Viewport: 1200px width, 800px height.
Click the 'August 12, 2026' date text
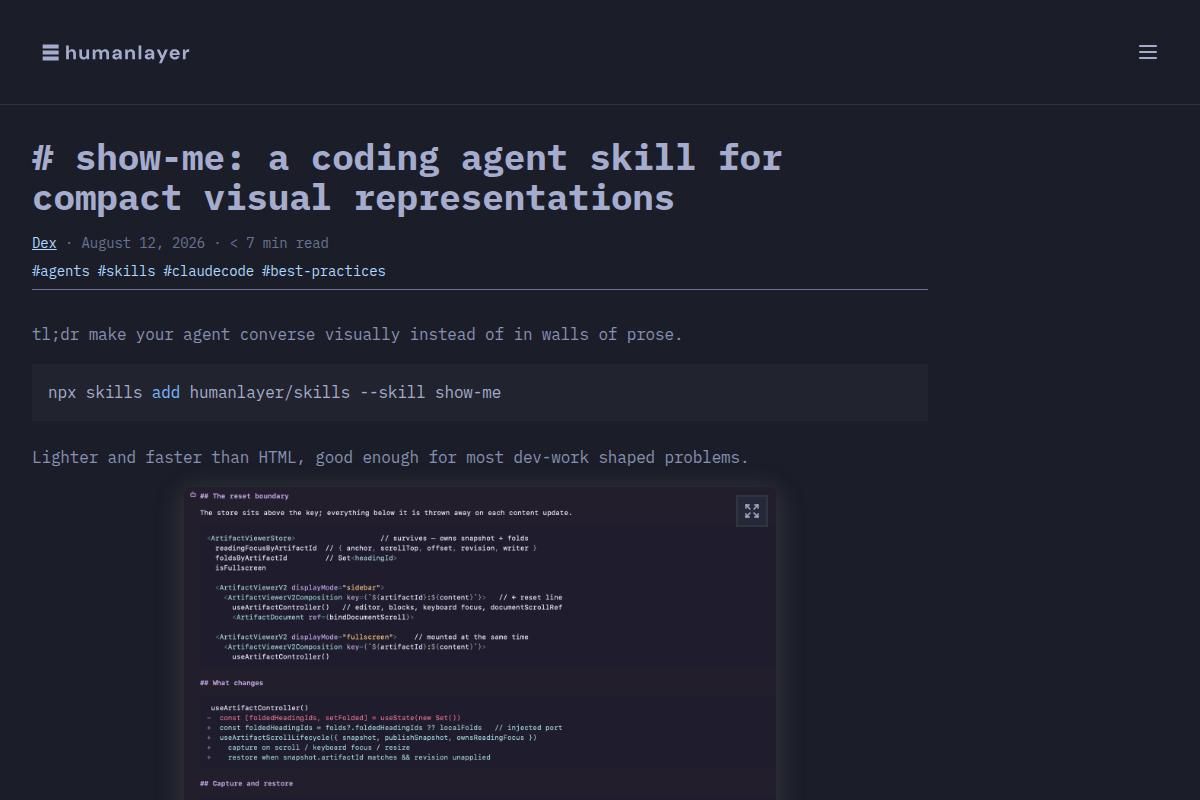click(x=143, y=243)
